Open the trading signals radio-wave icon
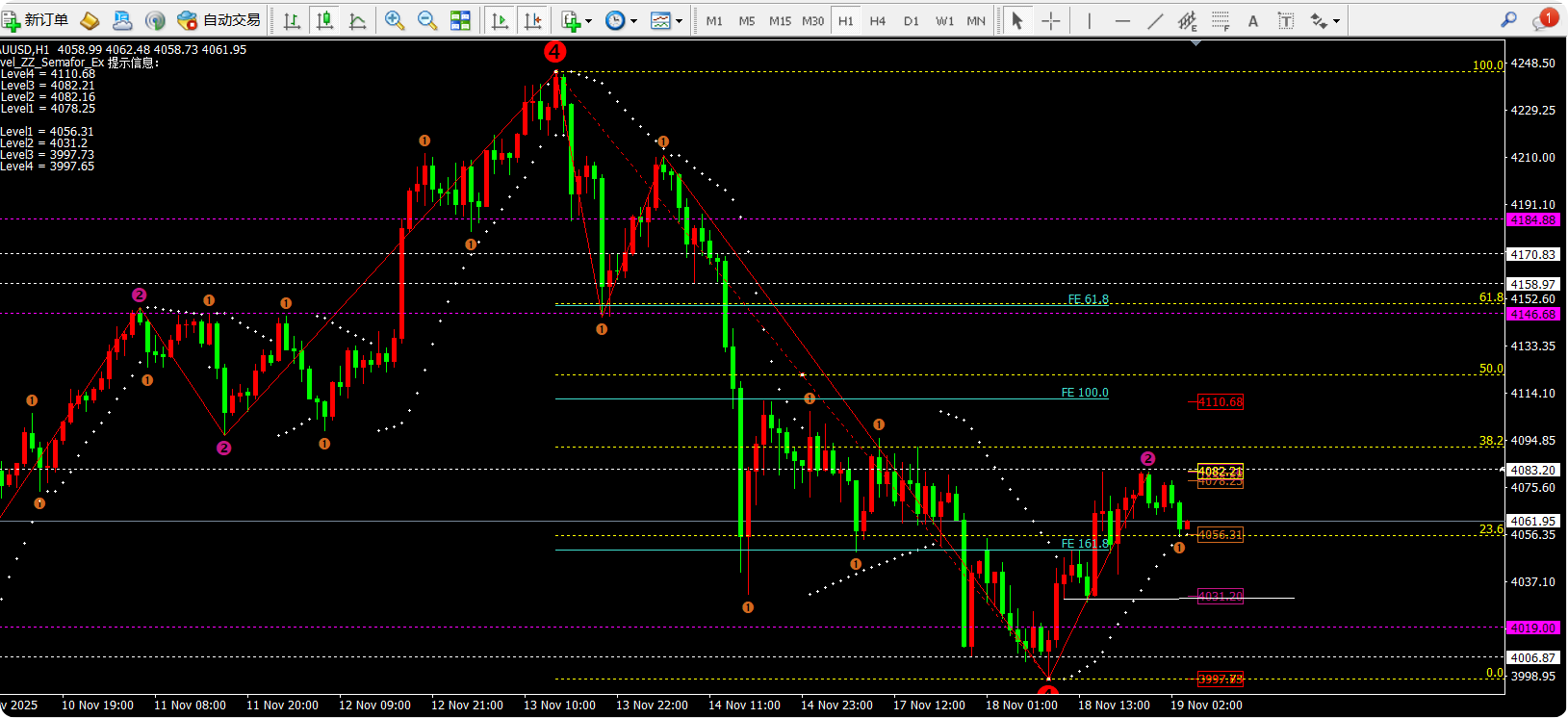1568x718 pixels. 155,20
